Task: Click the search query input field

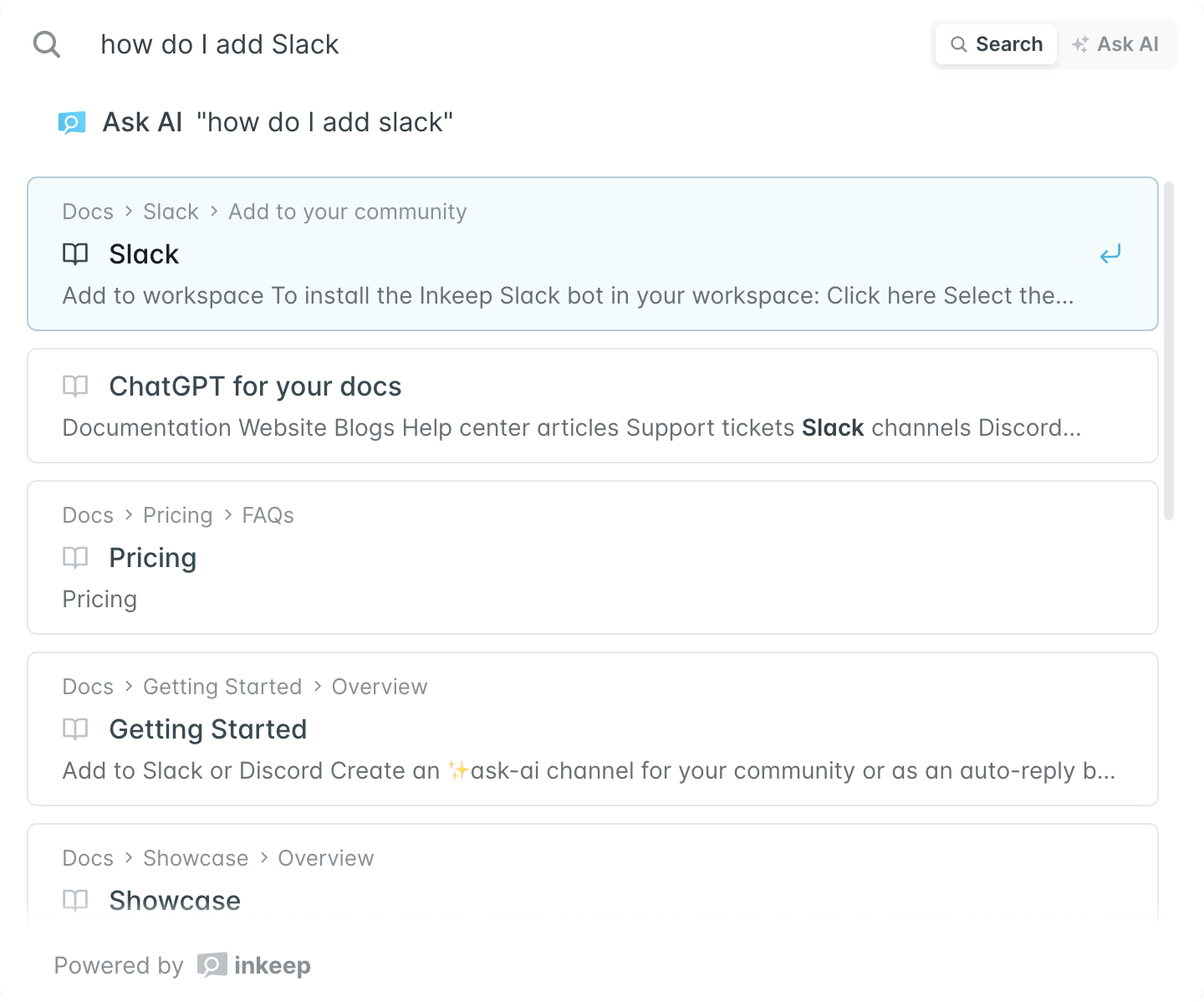Action: click(502, 44)
